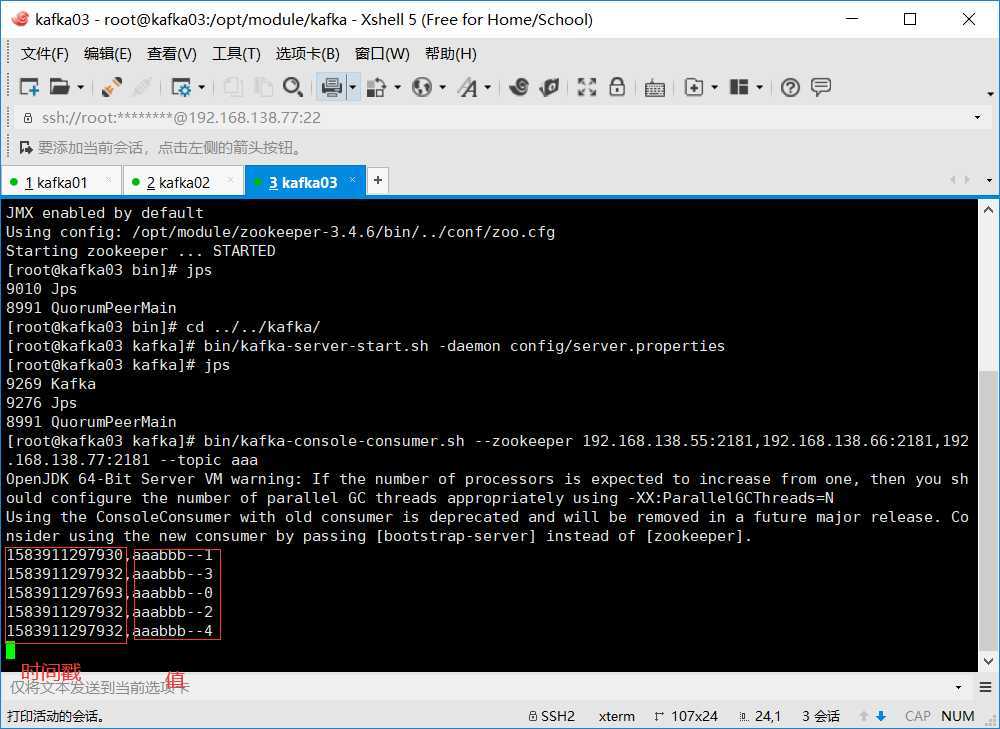Expand the Open session folder dropdown arrow
The width and height of the screenshot is (1000, 729).
point(80,87)
